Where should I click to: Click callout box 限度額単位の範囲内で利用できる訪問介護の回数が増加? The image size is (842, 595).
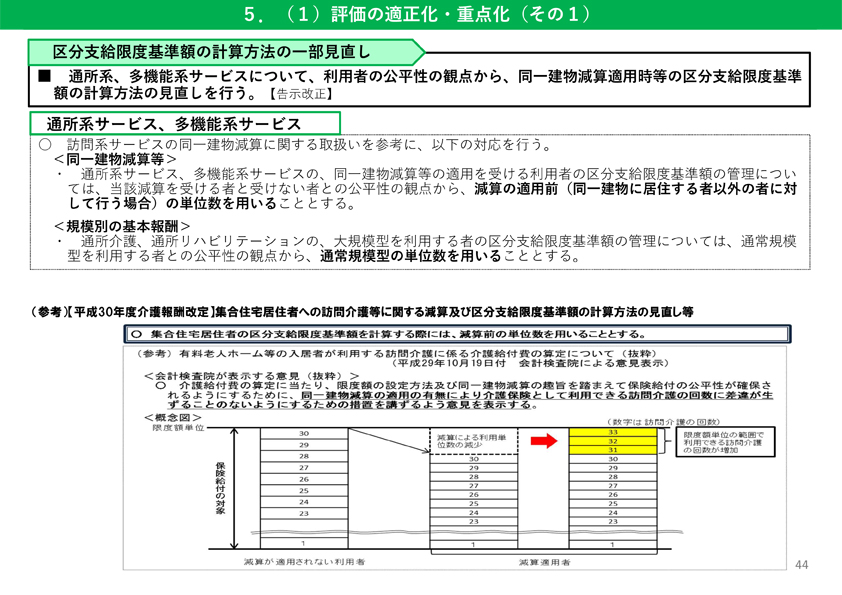point(725,442)
